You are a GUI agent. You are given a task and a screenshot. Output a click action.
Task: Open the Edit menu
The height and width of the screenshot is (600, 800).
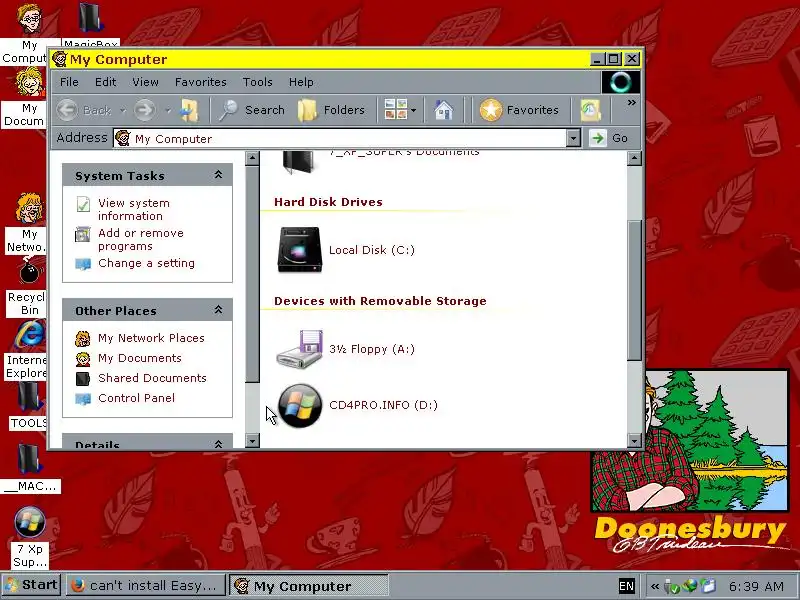pos(106,82)
